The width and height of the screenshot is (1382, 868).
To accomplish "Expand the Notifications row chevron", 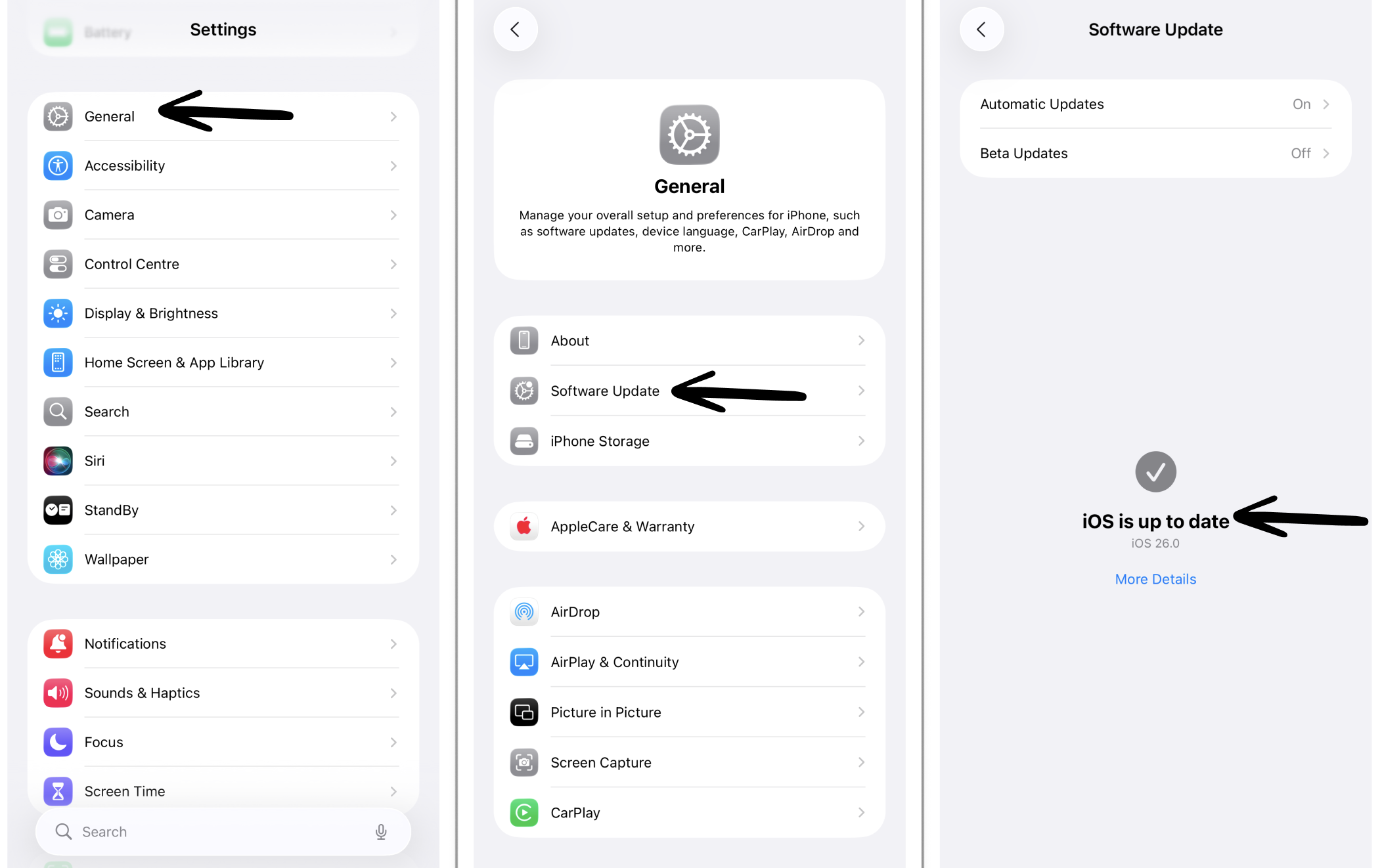I will (393, 644).
